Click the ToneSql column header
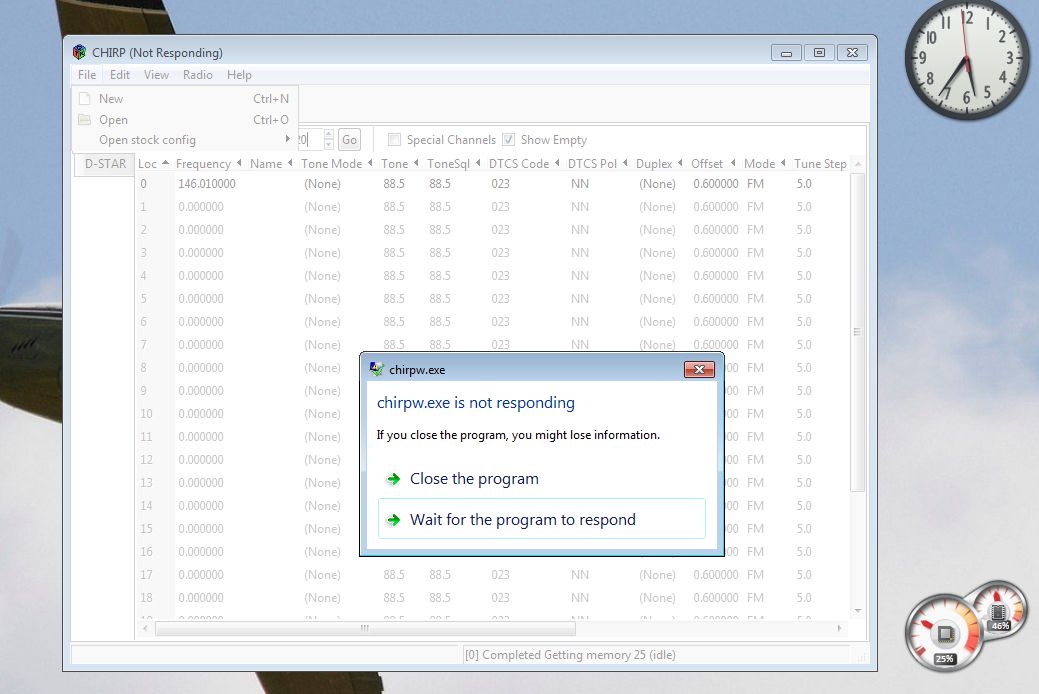 (x=453, y=164)
